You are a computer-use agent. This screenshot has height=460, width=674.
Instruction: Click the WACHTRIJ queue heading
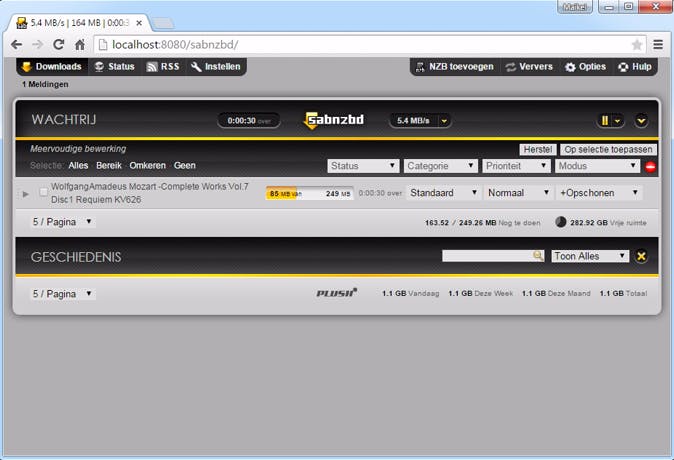(64, 120)
